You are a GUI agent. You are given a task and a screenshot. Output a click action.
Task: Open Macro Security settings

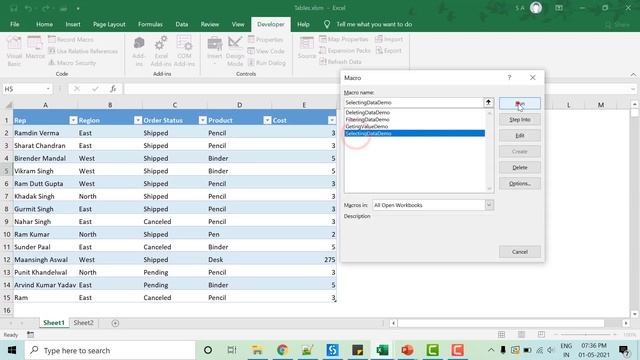coord(72,63)
